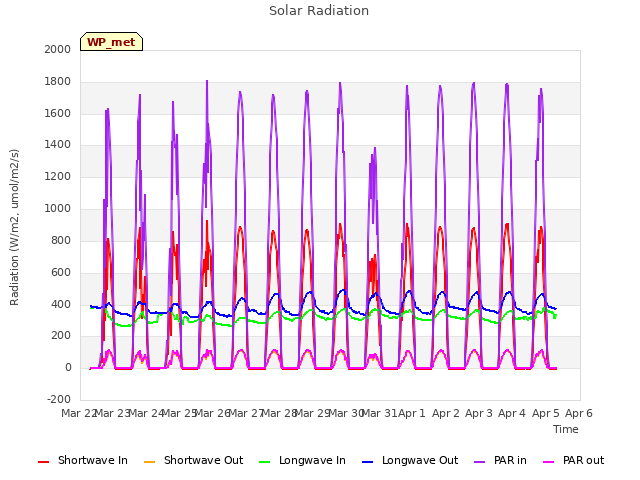The width and height of the screenshot is (640, 480).
Task: Click the orange Shortwave Out color swatch
Action: 149,462
